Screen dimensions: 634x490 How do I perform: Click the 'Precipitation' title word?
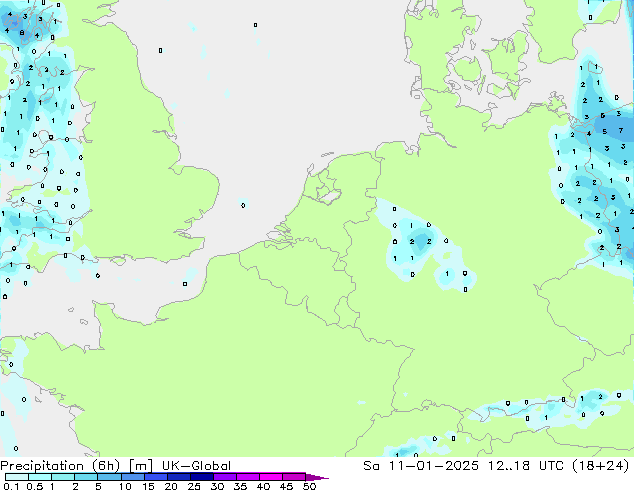[x=42, y=466]
